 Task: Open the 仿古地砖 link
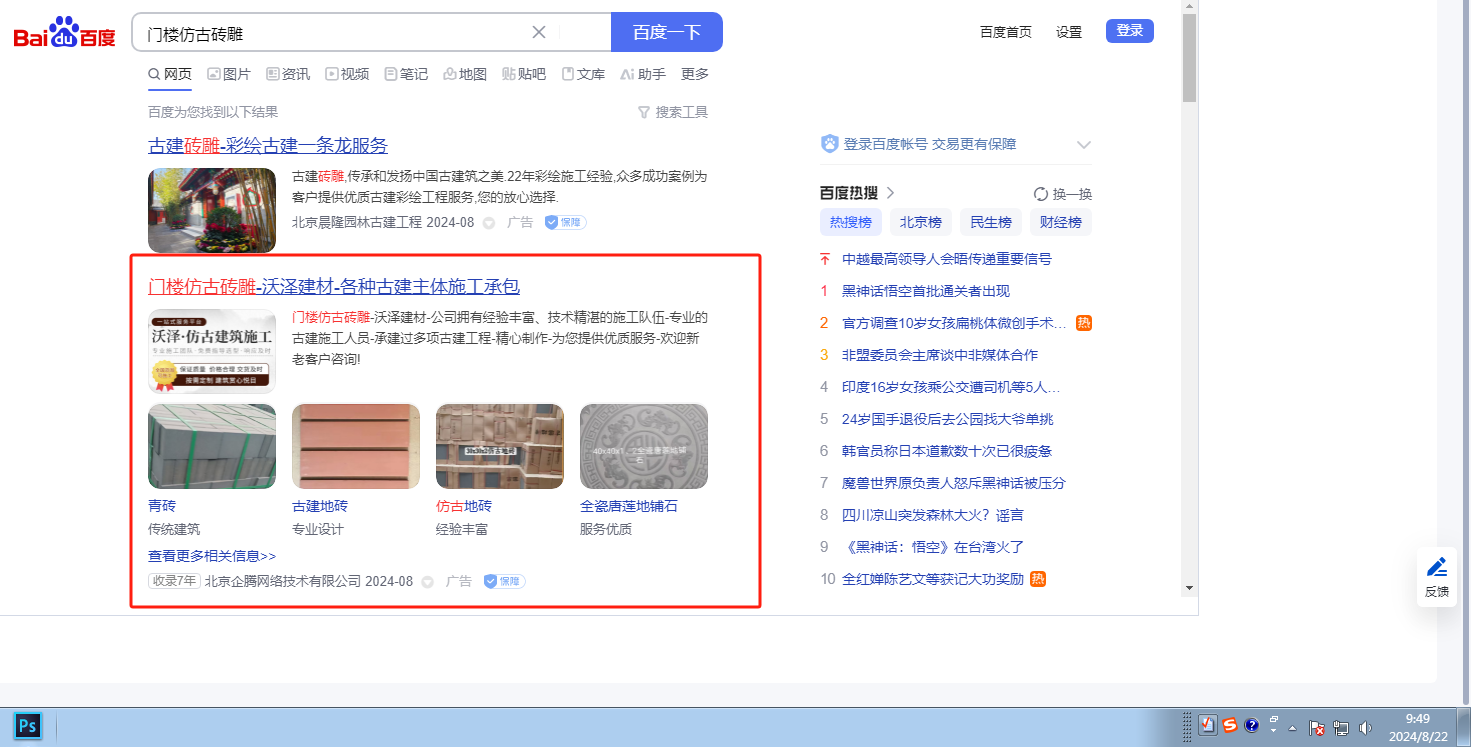tap(464, 506)
